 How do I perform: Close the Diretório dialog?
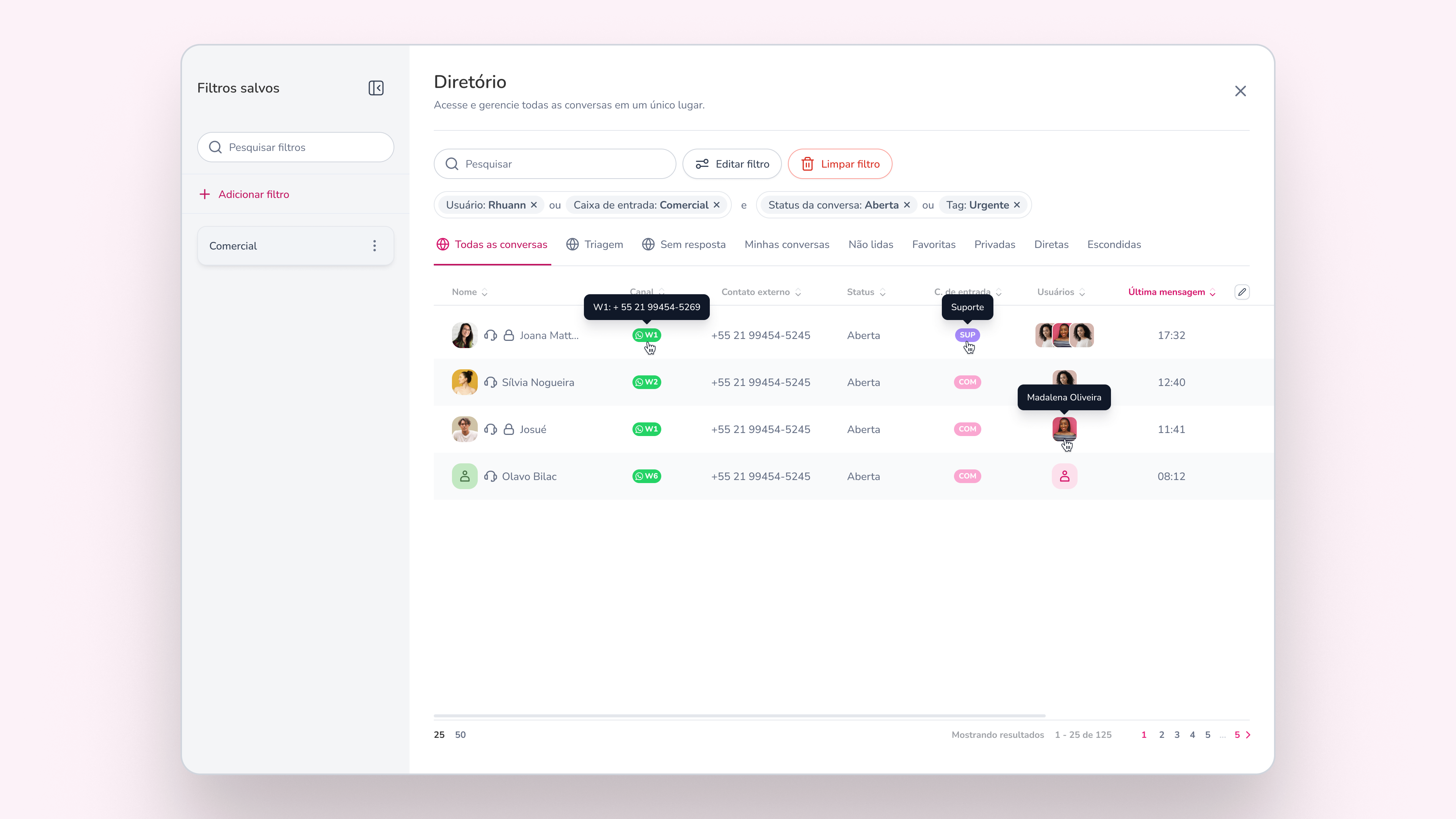[1240, 91]
